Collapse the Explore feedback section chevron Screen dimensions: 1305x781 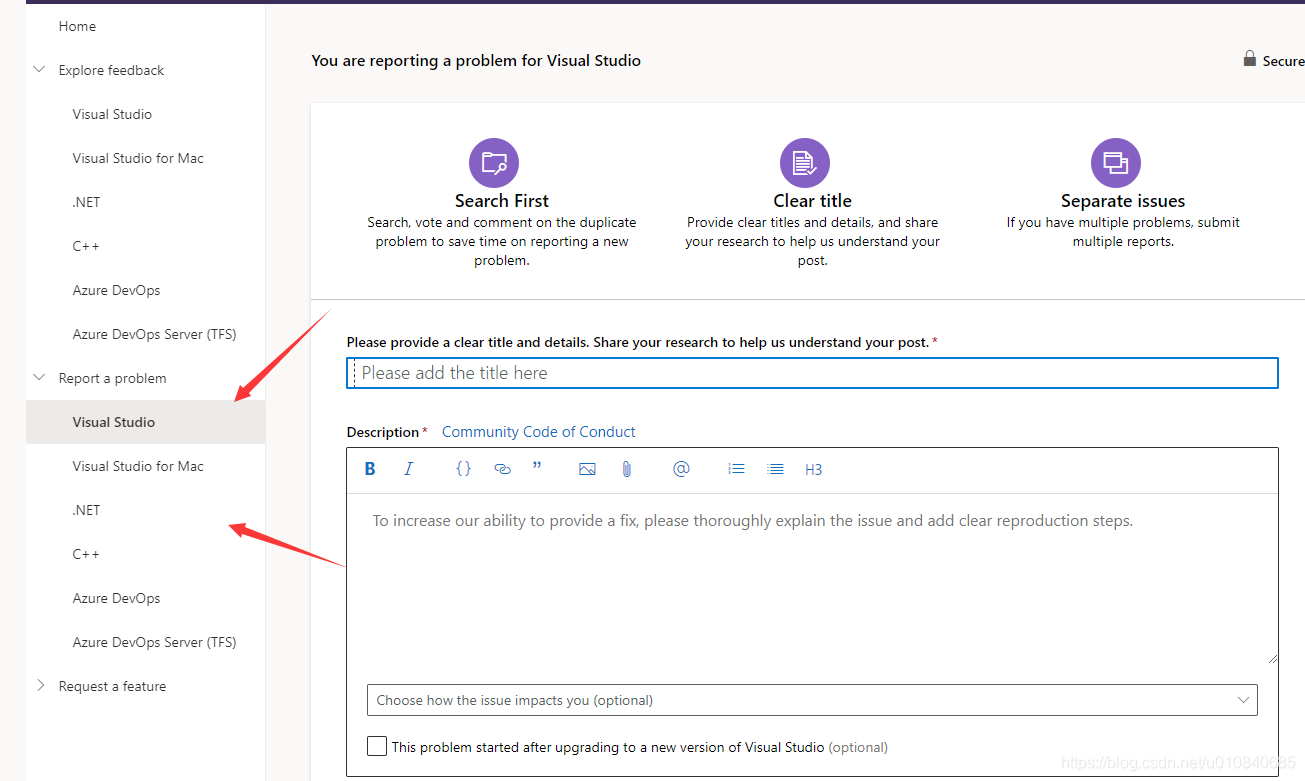pos(40,70)
